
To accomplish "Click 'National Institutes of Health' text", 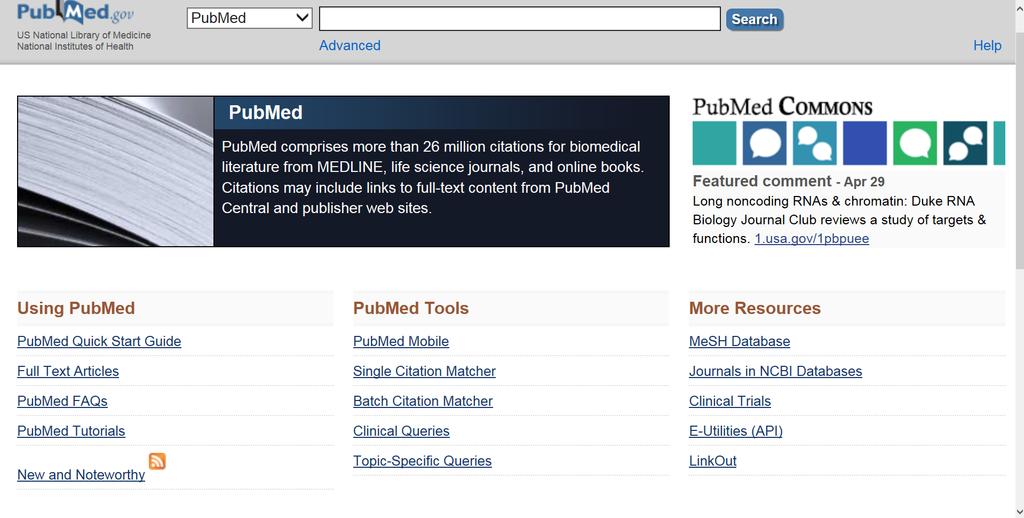I will [x=75, y=46].
